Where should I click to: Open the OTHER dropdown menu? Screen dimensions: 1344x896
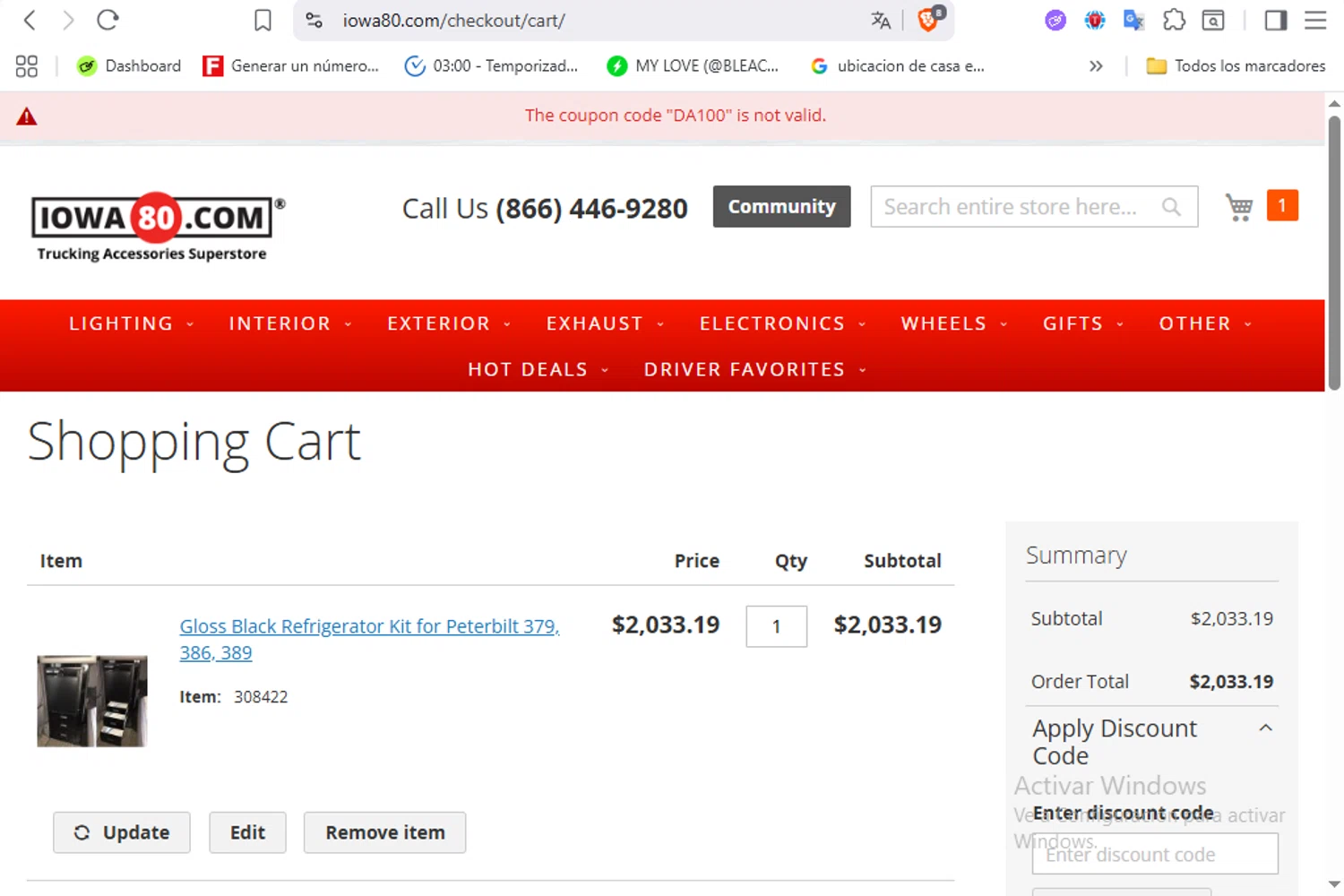pos(1205,323)
